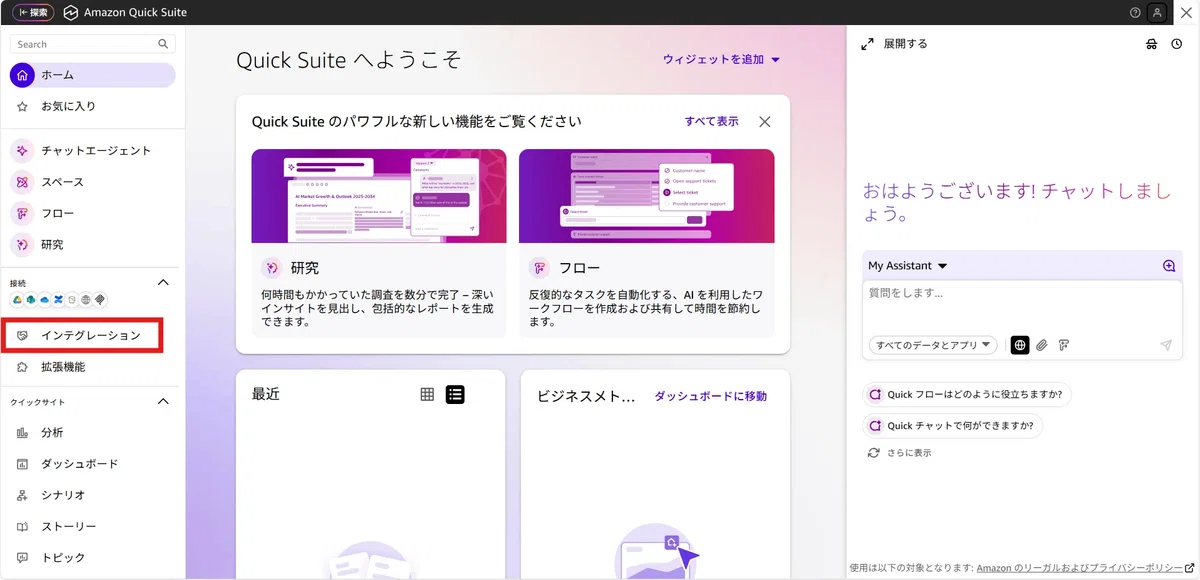Click the incognito glasses icon in chat panel
Screen dimensions: 1200x580
click(1151, 44)
